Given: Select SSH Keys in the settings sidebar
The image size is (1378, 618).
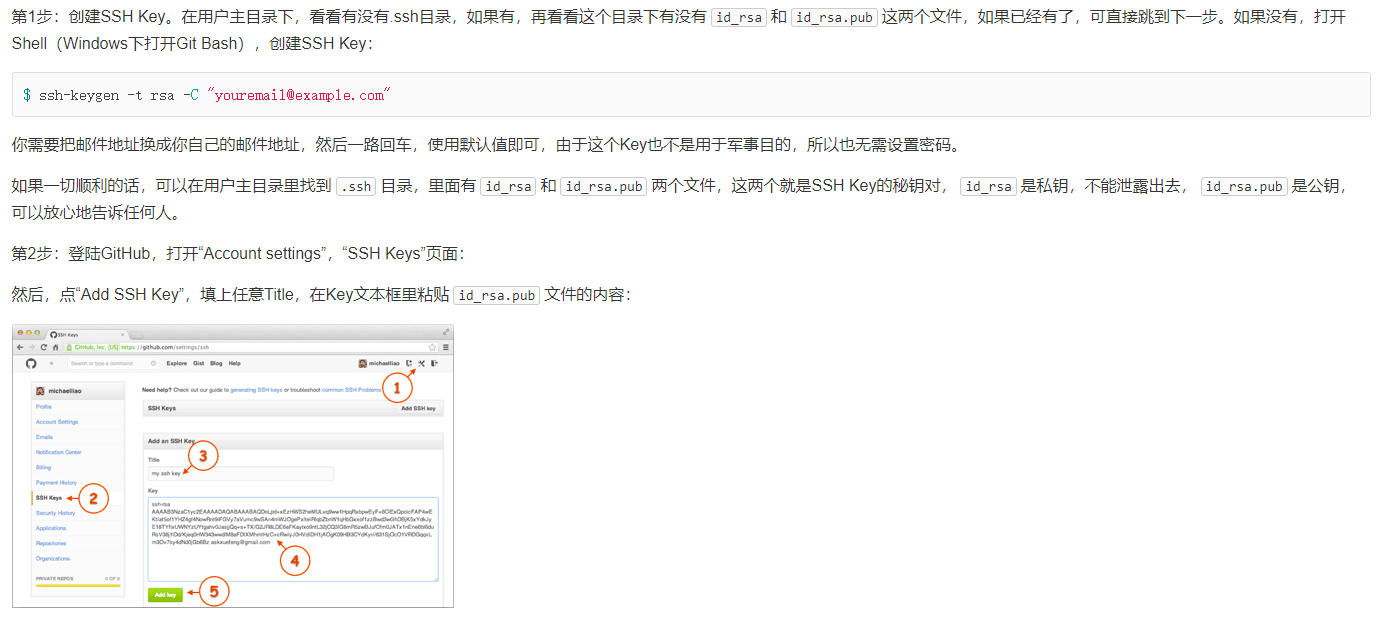Looking at the screenshot, I should point(49,497).
